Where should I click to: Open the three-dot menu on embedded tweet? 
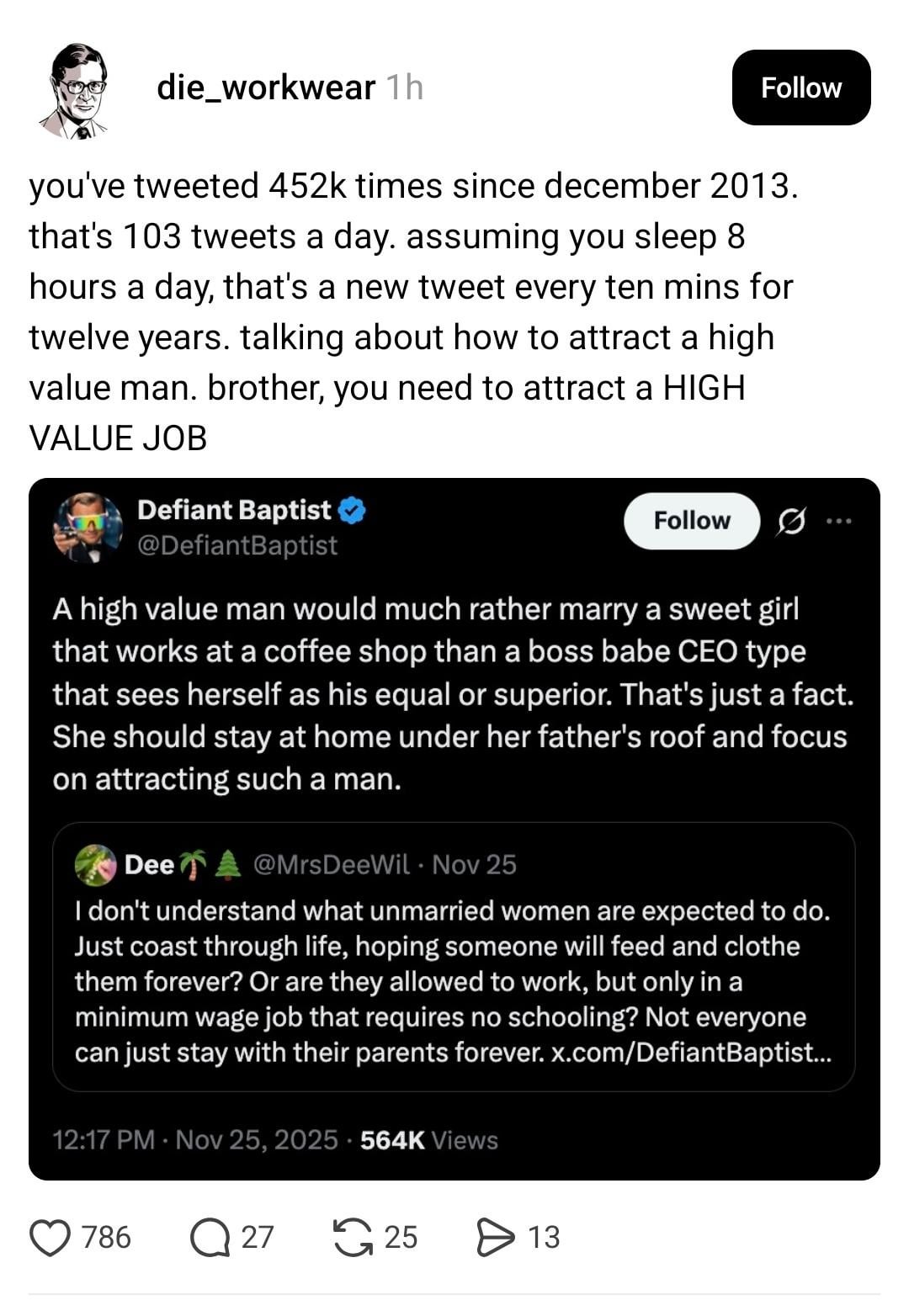pyautogui.click(x=838, y=522)
